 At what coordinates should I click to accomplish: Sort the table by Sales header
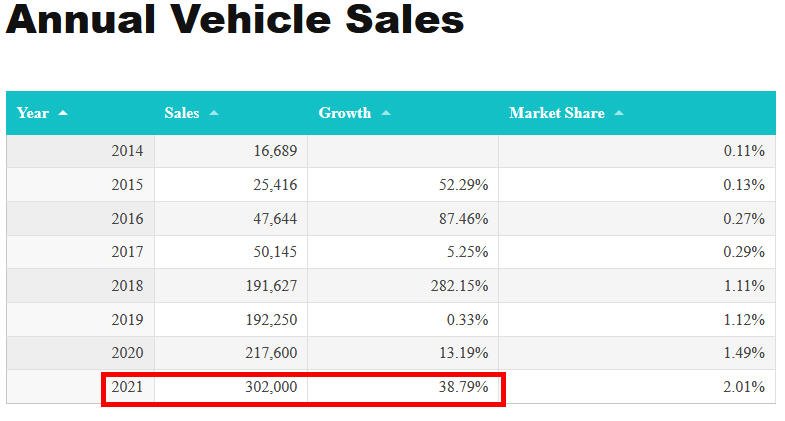point(182,113)
